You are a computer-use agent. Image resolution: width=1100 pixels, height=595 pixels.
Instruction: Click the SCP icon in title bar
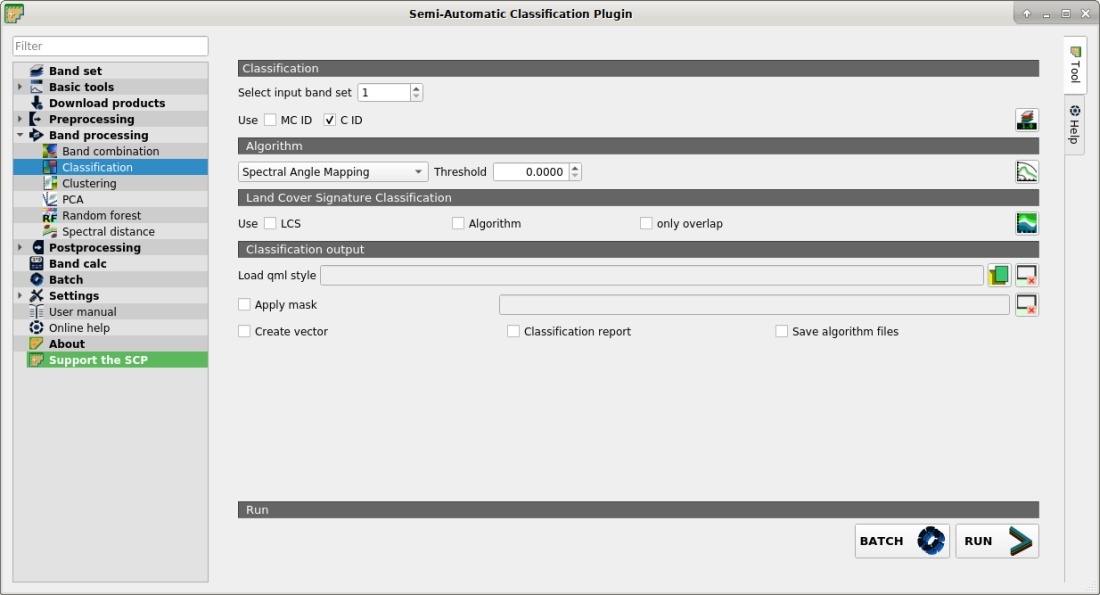(14, 13)
